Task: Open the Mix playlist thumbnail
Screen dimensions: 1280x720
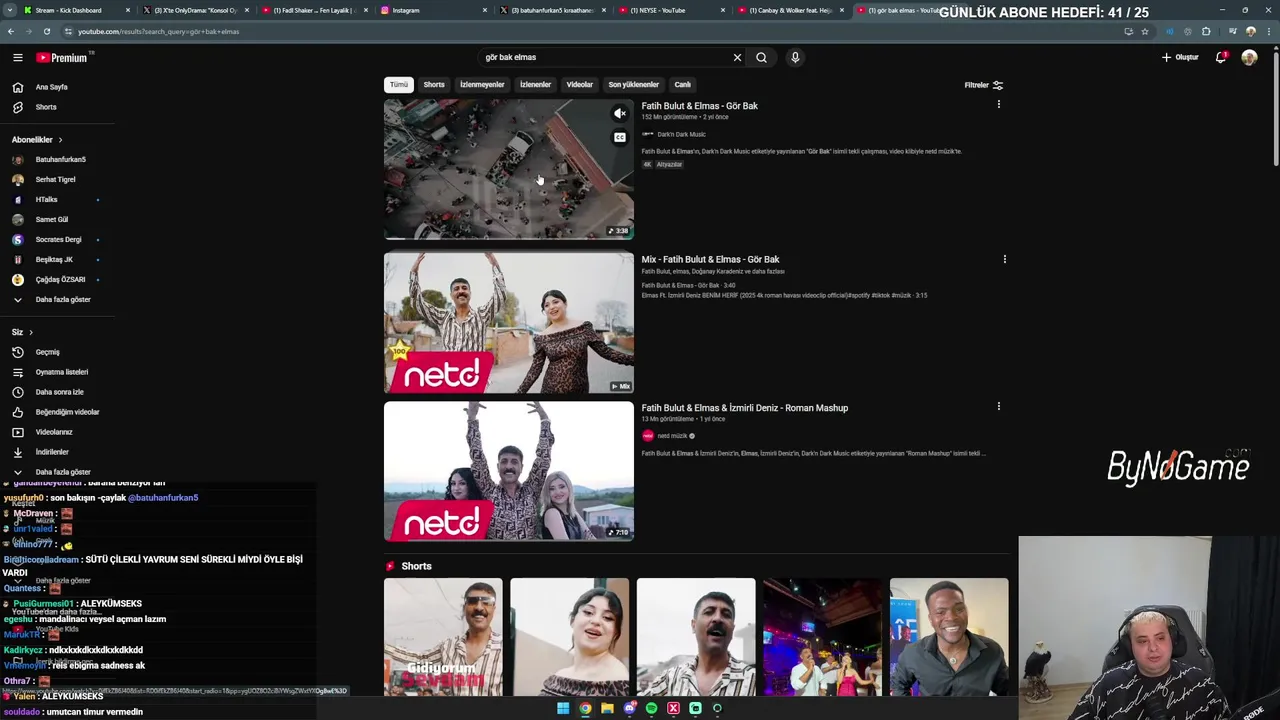Action: click(x=508, y=322)
